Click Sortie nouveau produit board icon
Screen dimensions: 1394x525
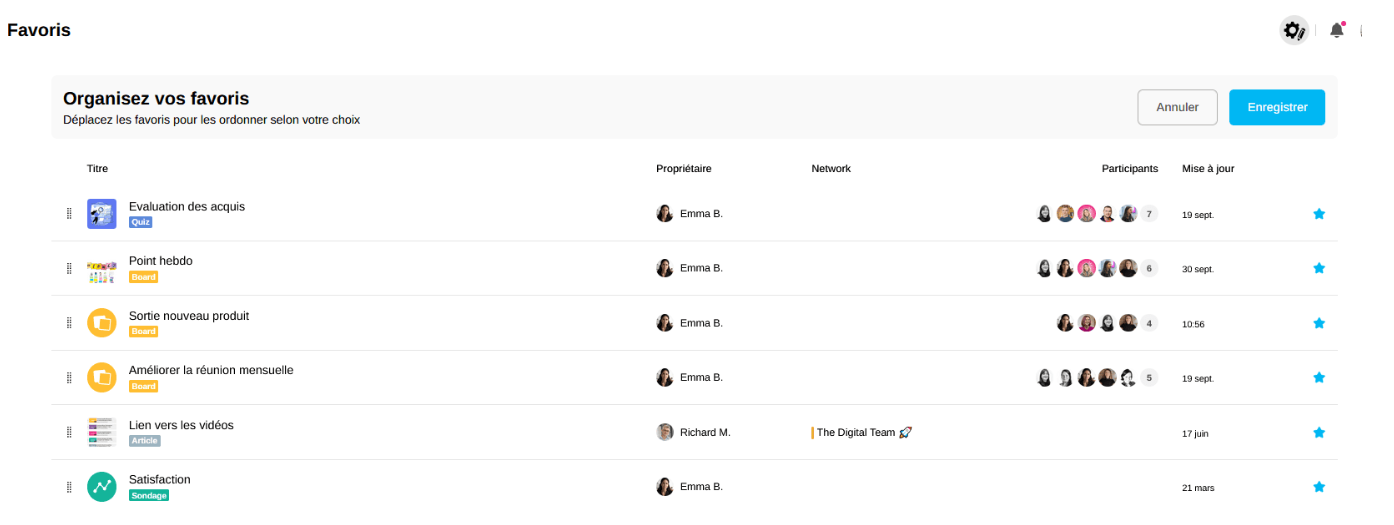[x=102, y=323]
